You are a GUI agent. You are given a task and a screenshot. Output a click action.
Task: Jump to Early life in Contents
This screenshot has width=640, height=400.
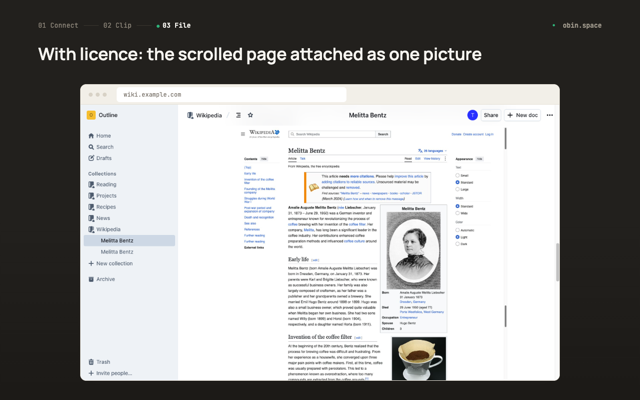pyautogui.click(x=250, y=173)
